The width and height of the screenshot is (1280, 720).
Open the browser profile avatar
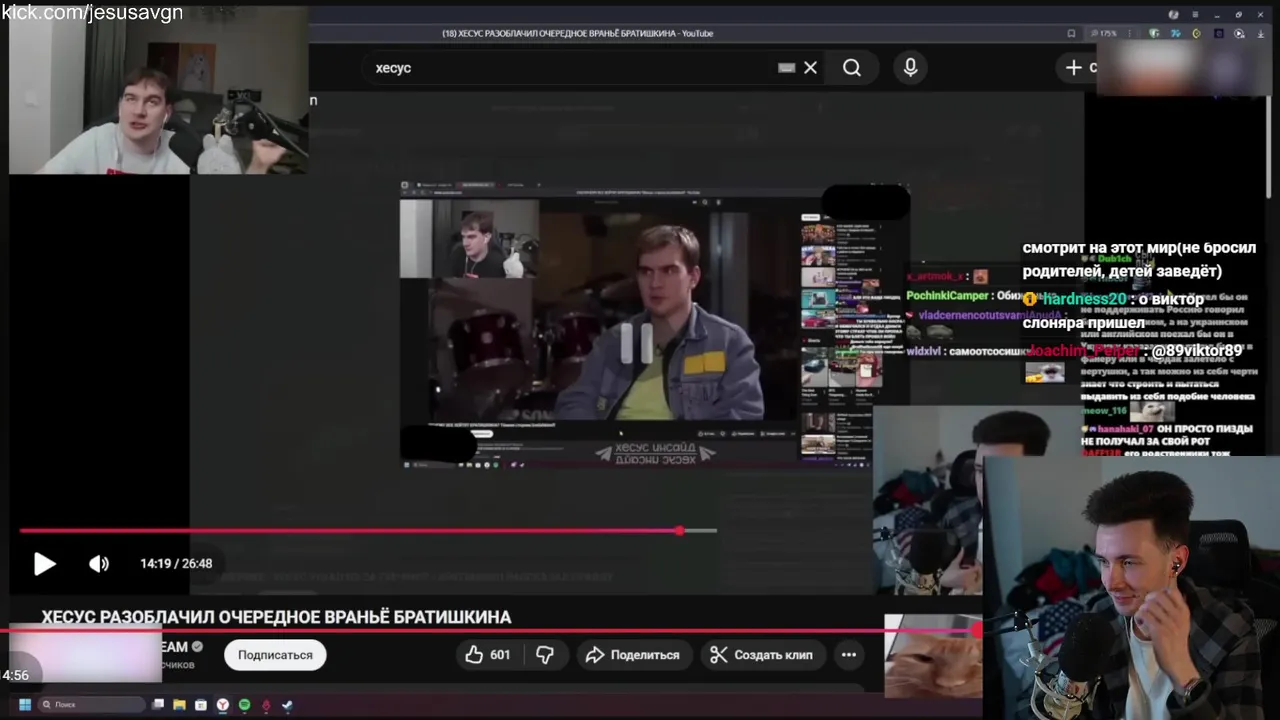pyautogui.click(x=1174, y=14)
